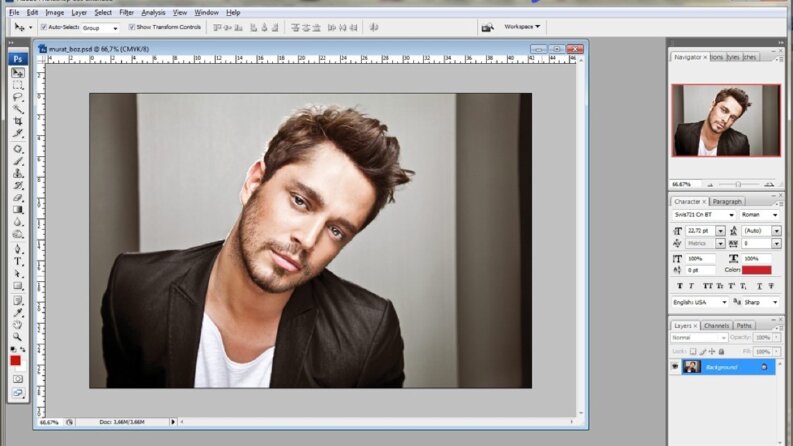793x446 pixels.
Task: Select the Path Selection tool
Action: [18, 274]
